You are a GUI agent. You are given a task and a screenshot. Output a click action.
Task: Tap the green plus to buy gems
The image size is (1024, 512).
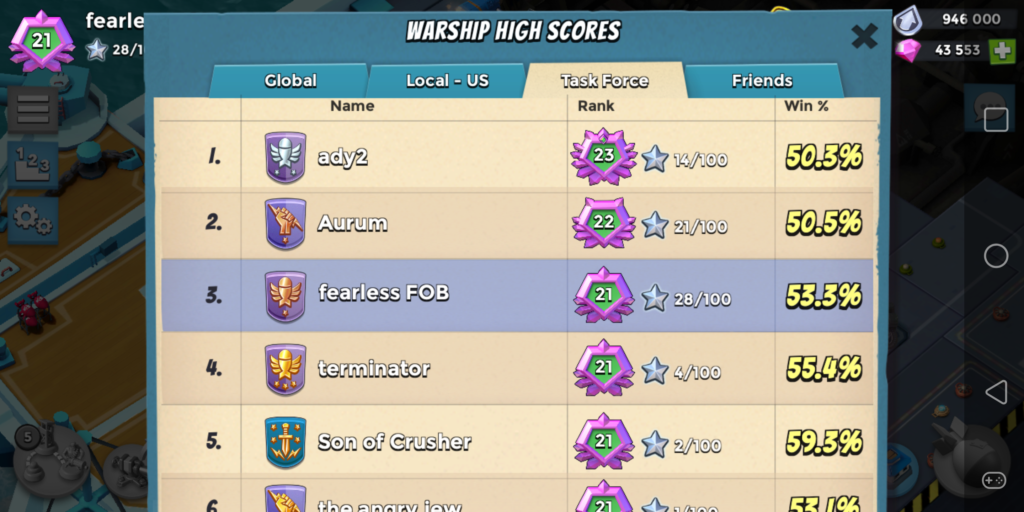(1002, 51)
